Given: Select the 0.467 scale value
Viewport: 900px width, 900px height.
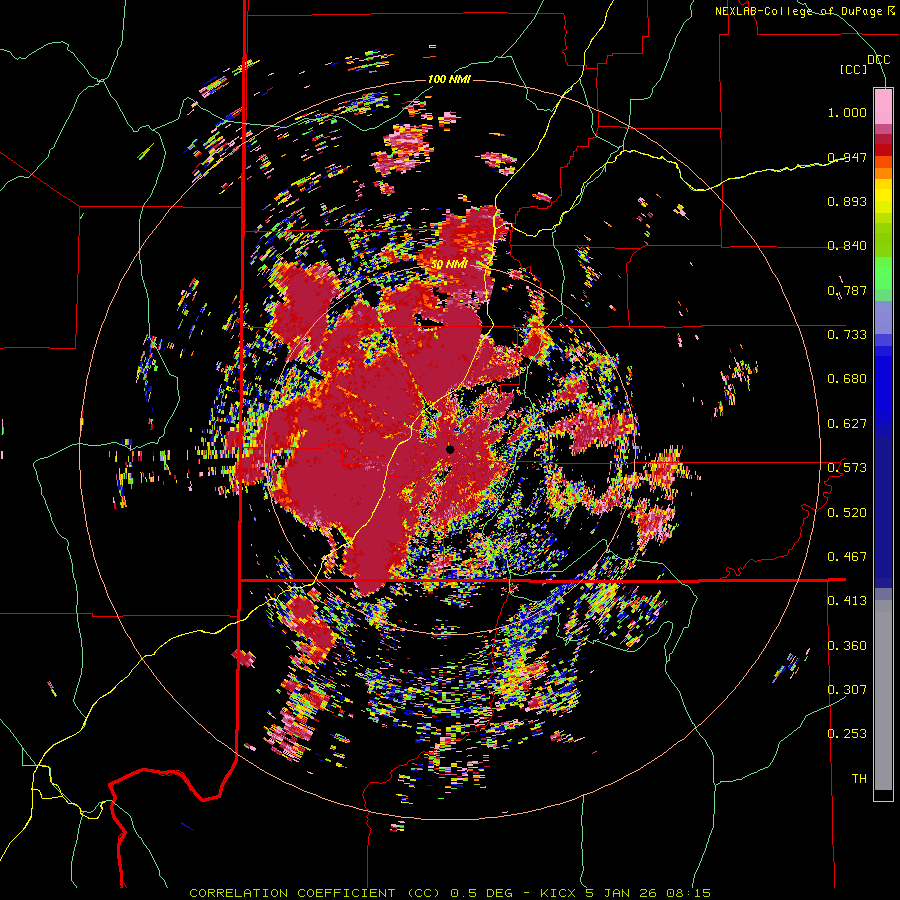Looking at the screenshot, I should [847, 557].
